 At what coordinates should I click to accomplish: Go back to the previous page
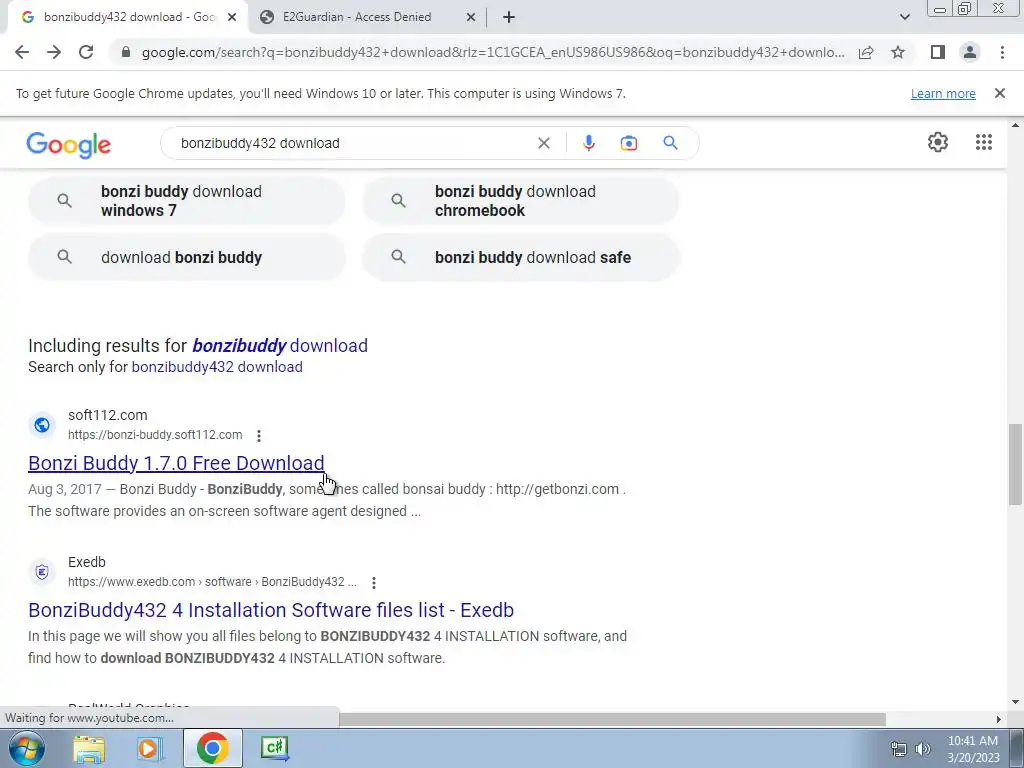(22, 52)
